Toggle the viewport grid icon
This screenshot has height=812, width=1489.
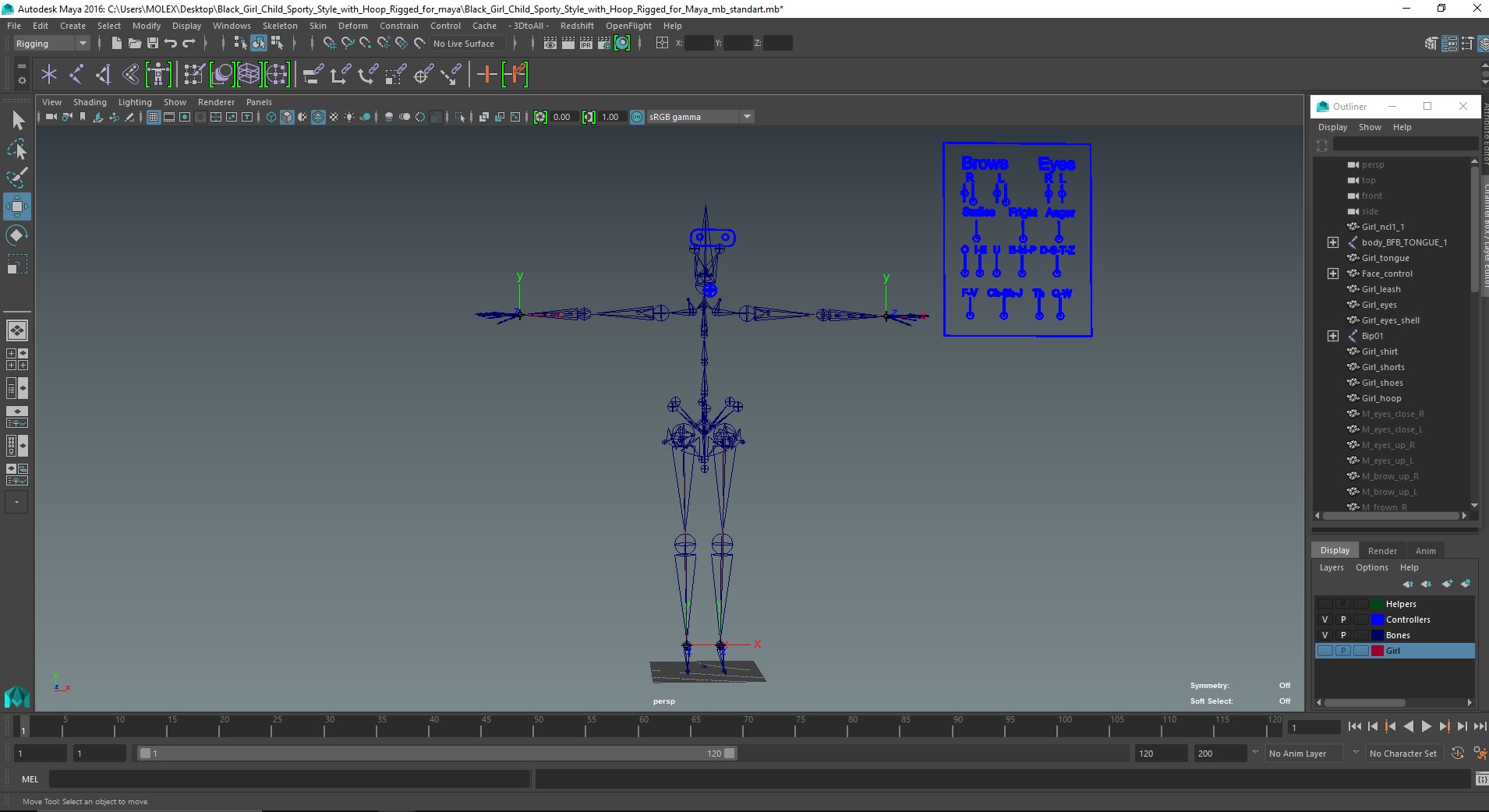tap(154, 117)
